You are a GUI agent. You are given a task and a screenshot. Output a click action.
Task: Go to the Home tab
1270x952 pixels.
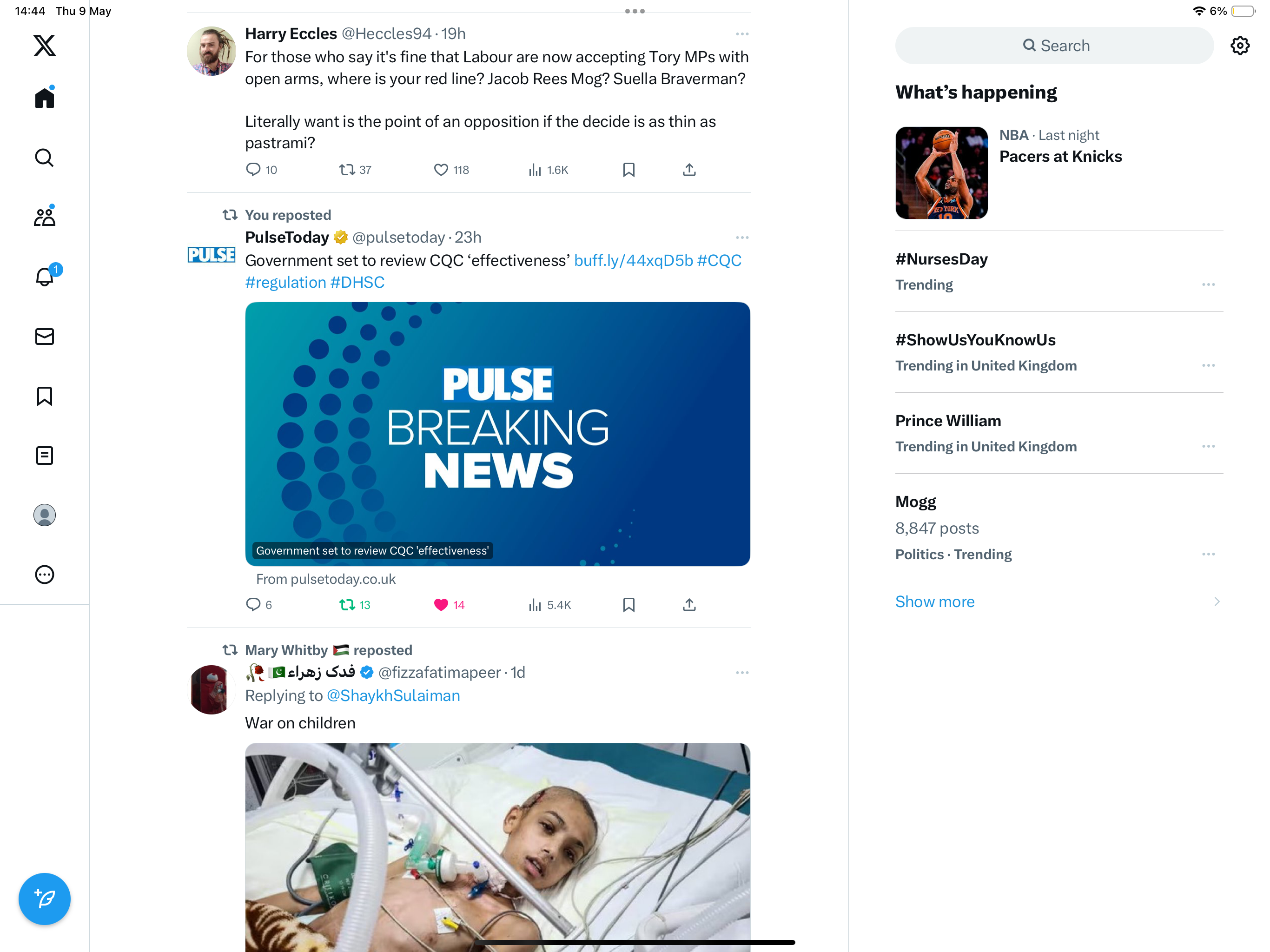44,97
